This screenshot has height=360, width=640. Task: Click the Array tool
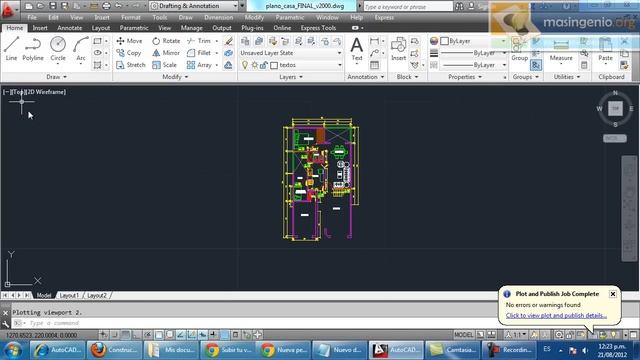tap(199, 65)
